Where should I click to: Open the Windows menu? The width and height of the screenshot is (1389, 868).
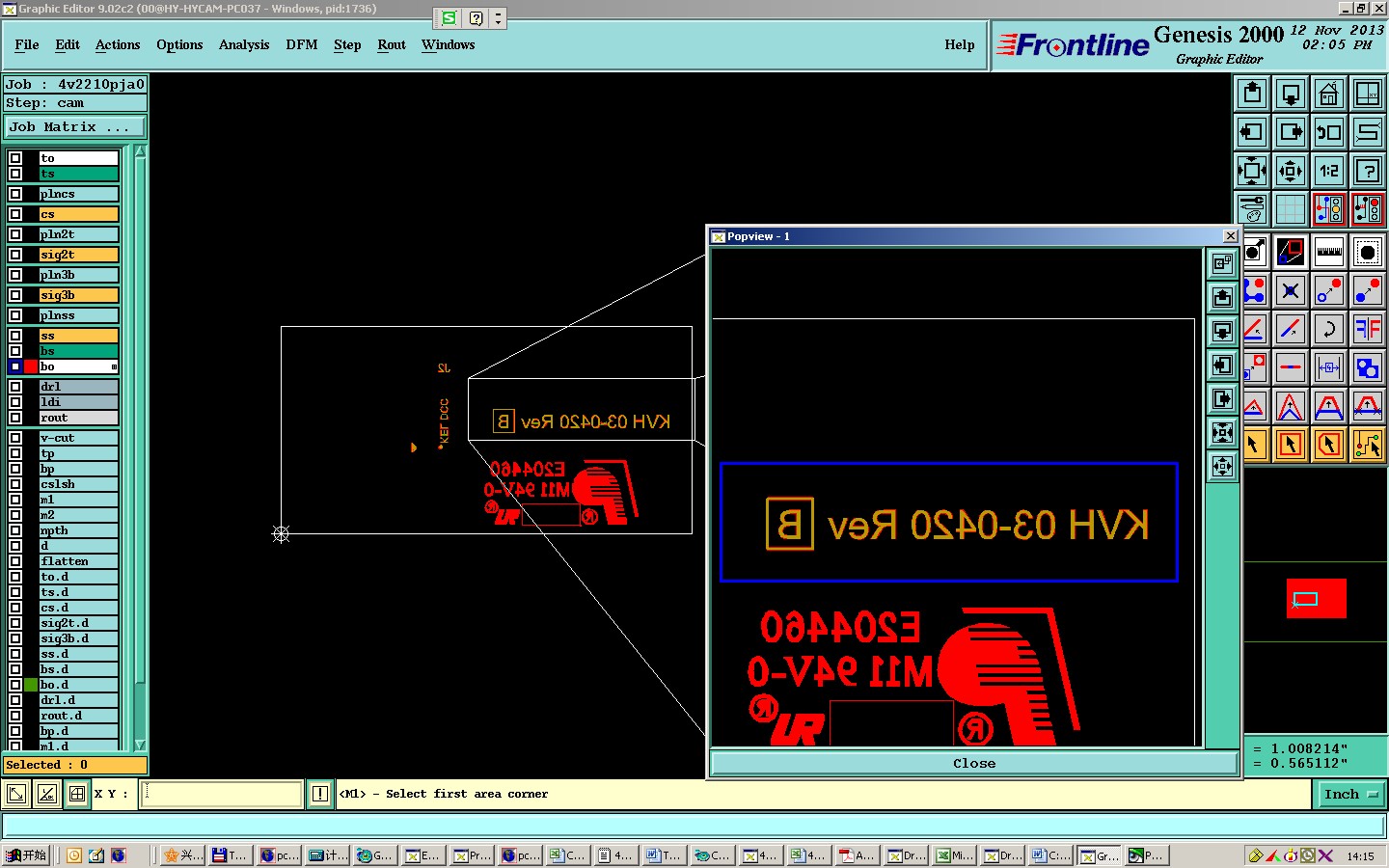click(448, 44)
